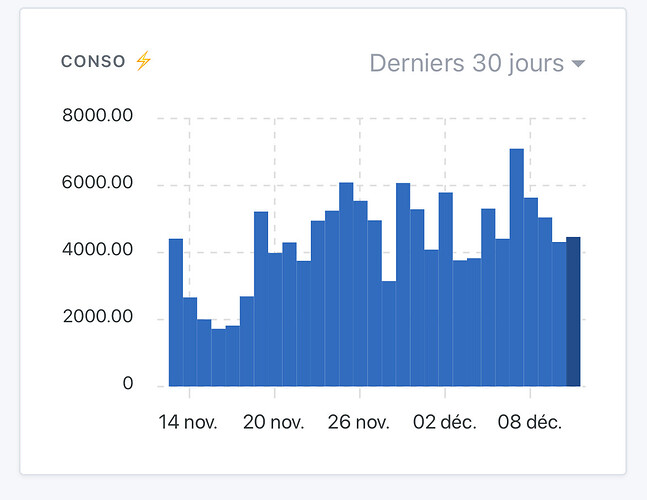
Task: Click the 02 déc. x-axis label
Action: point(445,422)
